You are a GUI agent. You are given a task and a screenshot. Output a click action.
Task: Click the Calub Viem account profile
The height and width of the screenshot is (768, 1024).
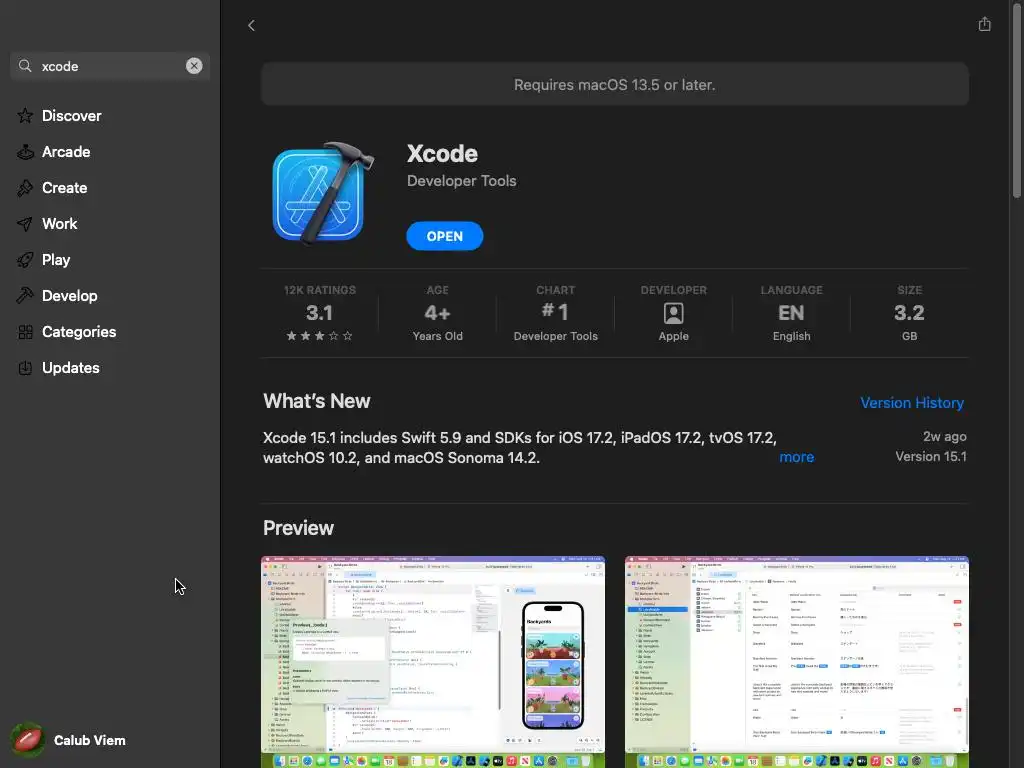click(69, 740)
